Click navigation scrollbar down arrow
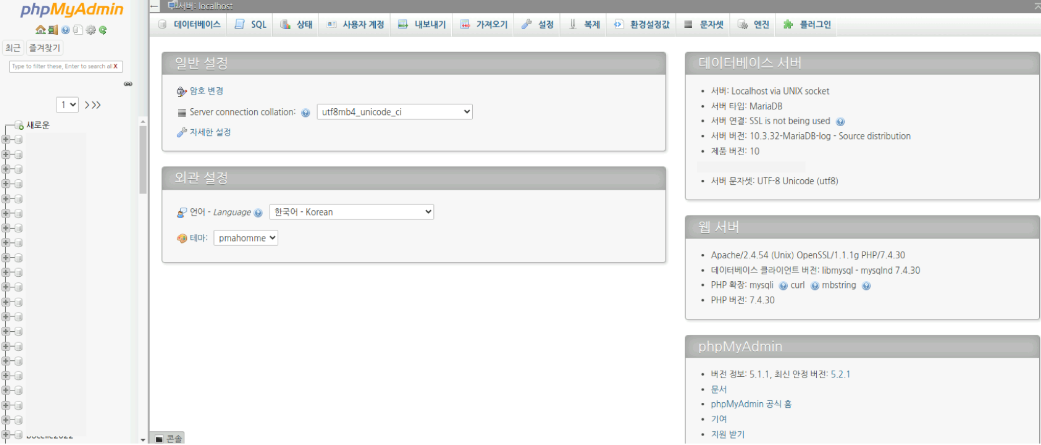This screenshot has height=445, width=1041. [x=143, y=440]
